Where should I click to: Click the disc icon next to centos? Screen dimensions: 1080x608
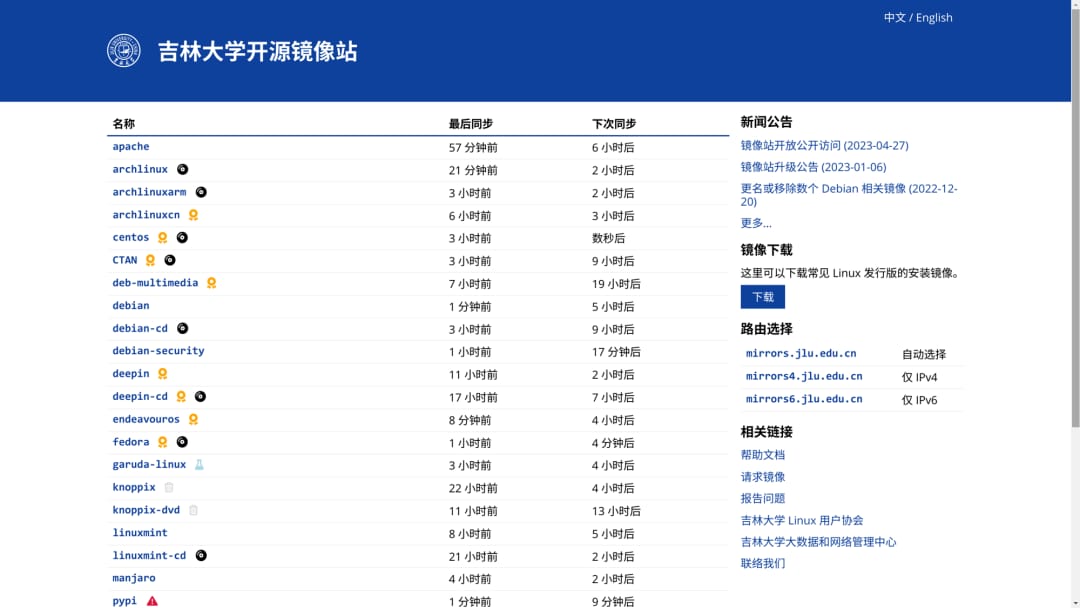pos(182,238)
